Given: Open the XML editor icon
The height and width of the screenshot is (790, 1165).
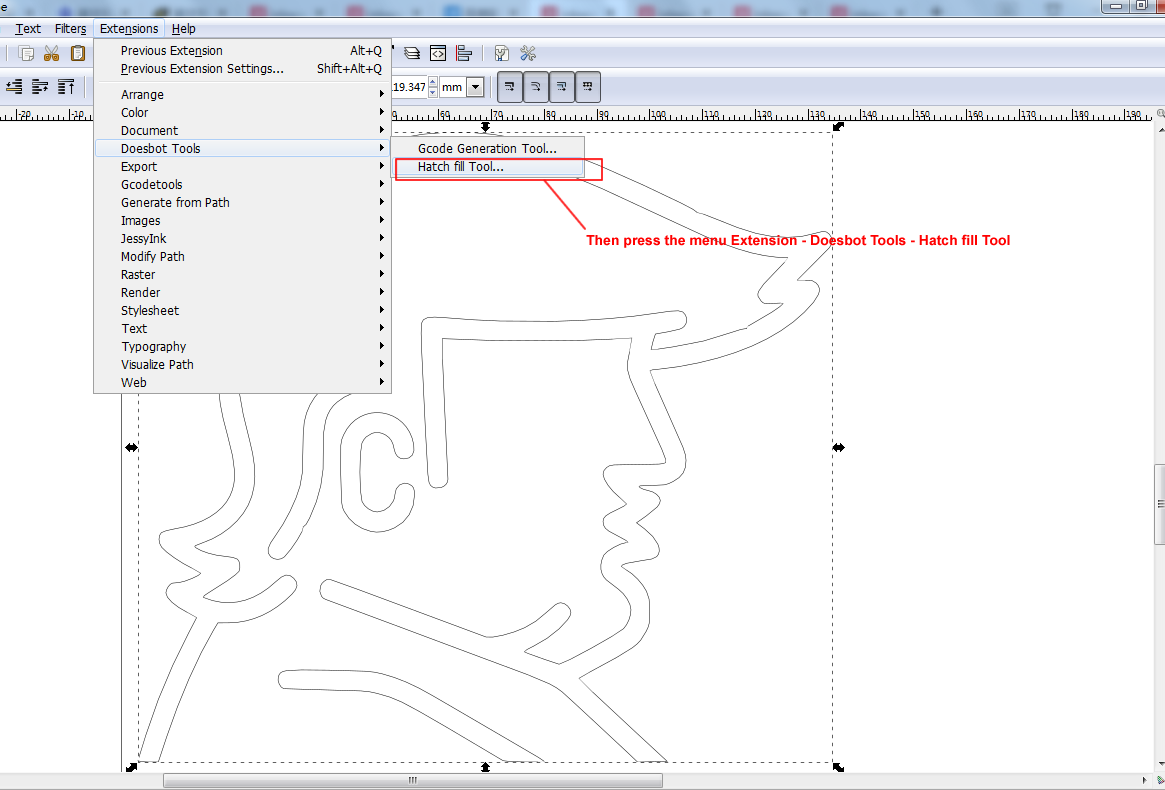Looking at the screenshot, I should point(438,53).
